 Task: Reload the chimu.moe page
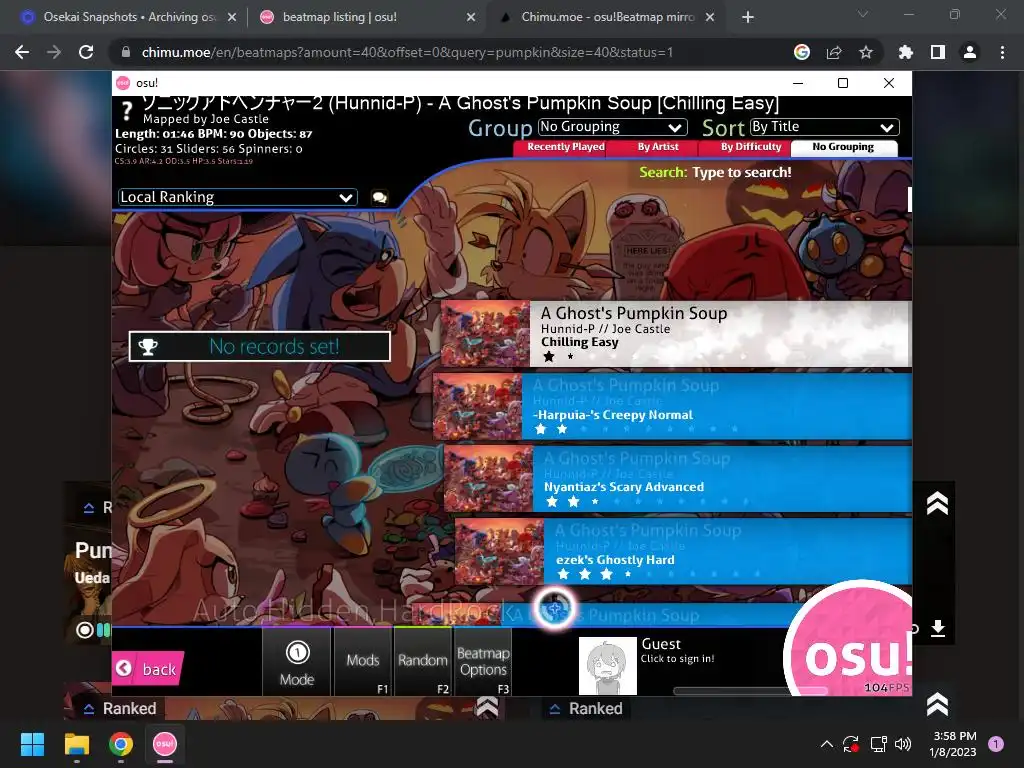click(86, 52)
